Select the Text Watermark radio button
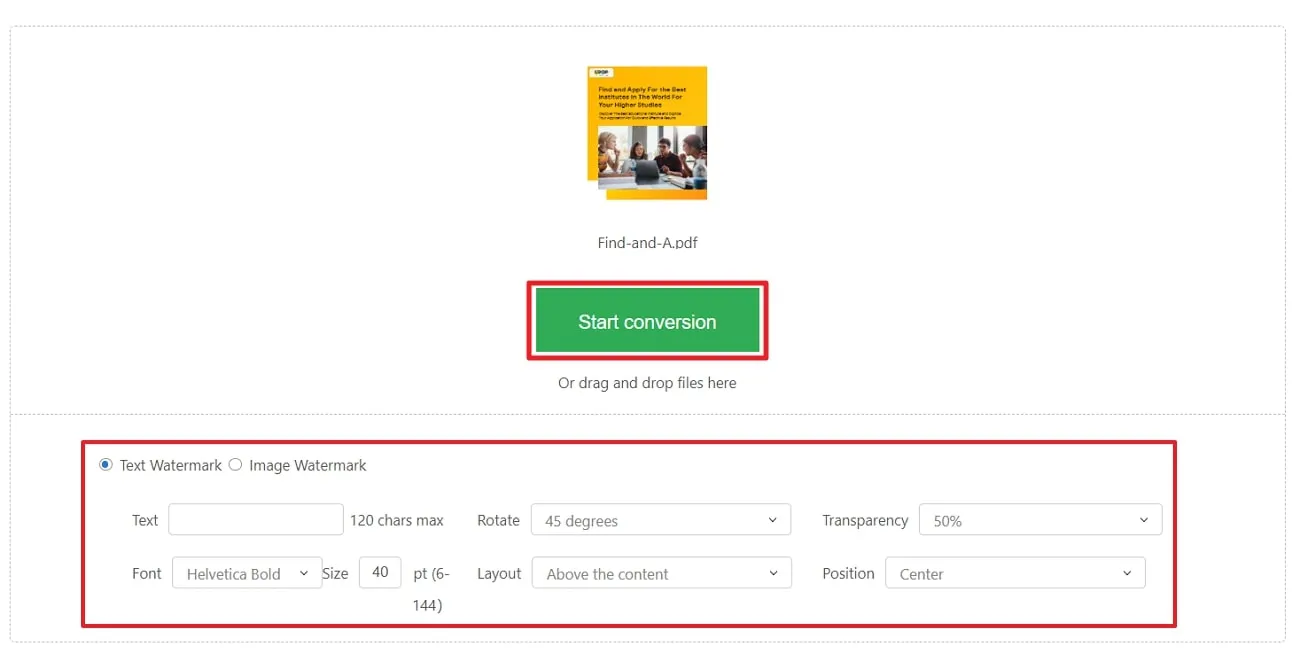 tap(105, 465)
